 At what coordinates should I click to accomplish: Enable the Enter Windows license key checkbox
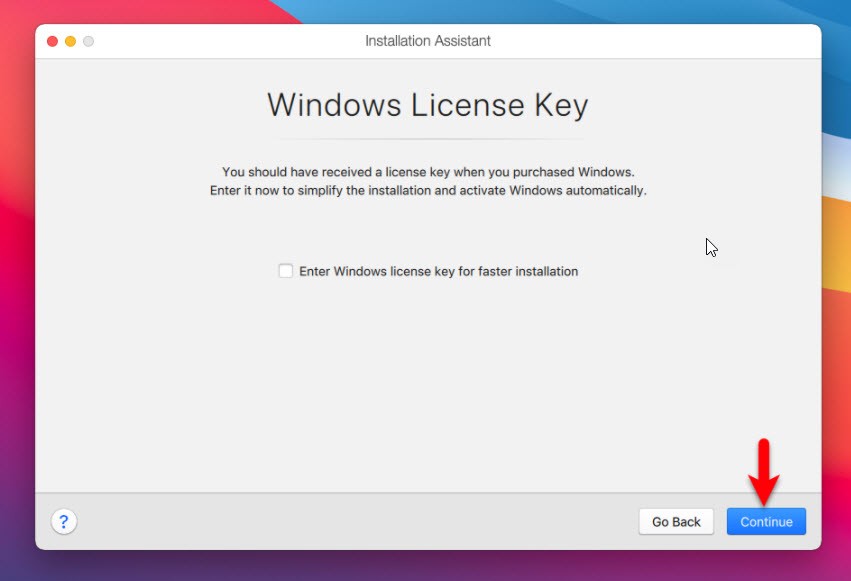coord(285,271)
